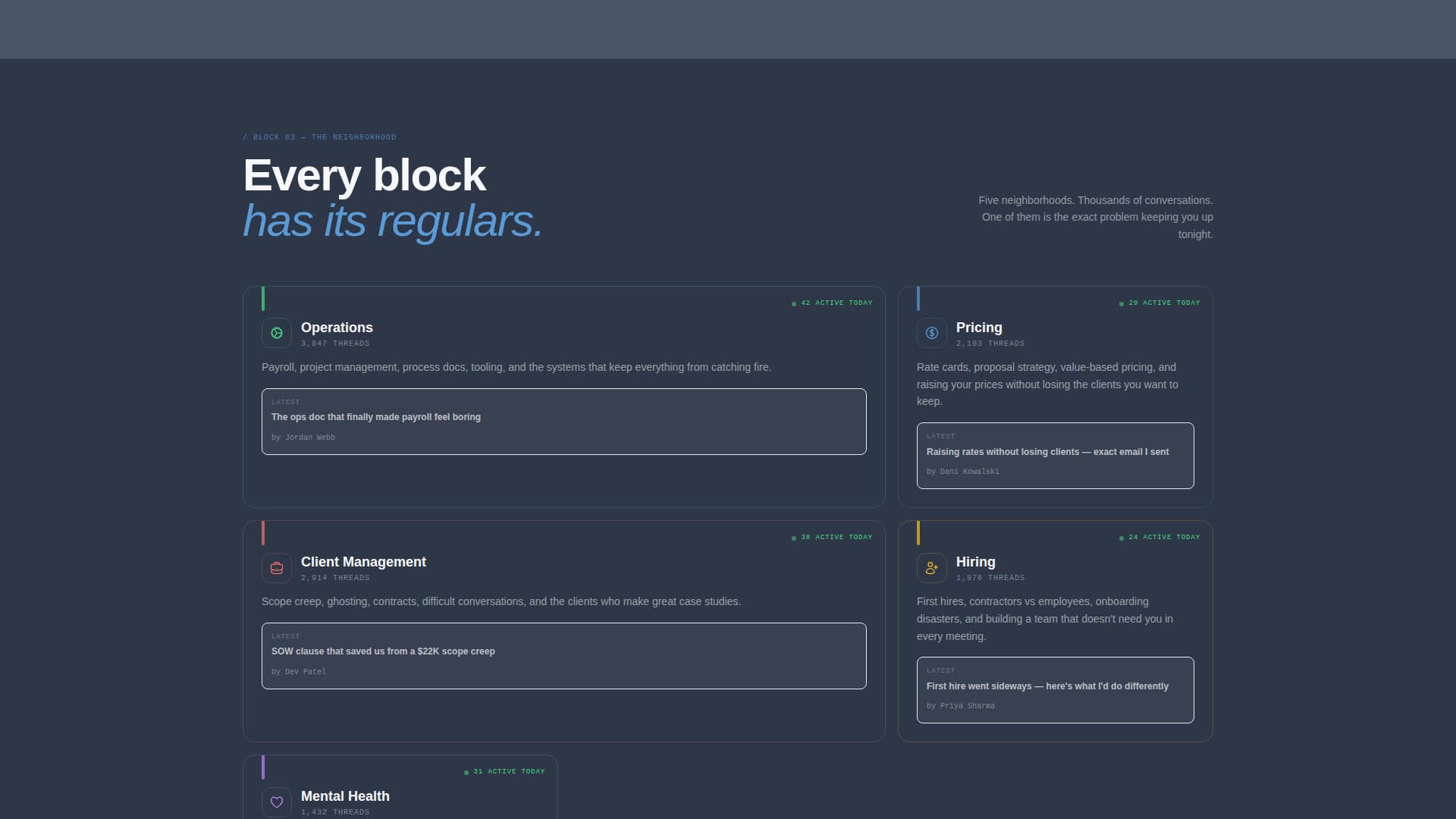Viewport: 1456px width, 819px height.
Task: Open thread 'Raising rates without losing clients'
Action: 1047,451
